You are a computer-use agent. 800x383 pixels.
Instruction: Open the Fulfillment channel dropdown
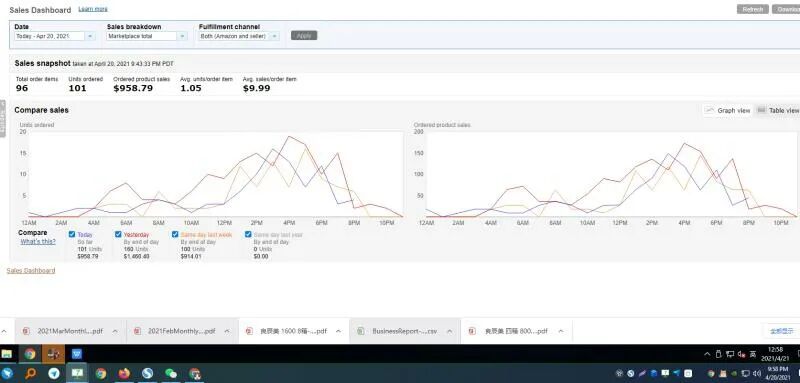coord(239,36)
